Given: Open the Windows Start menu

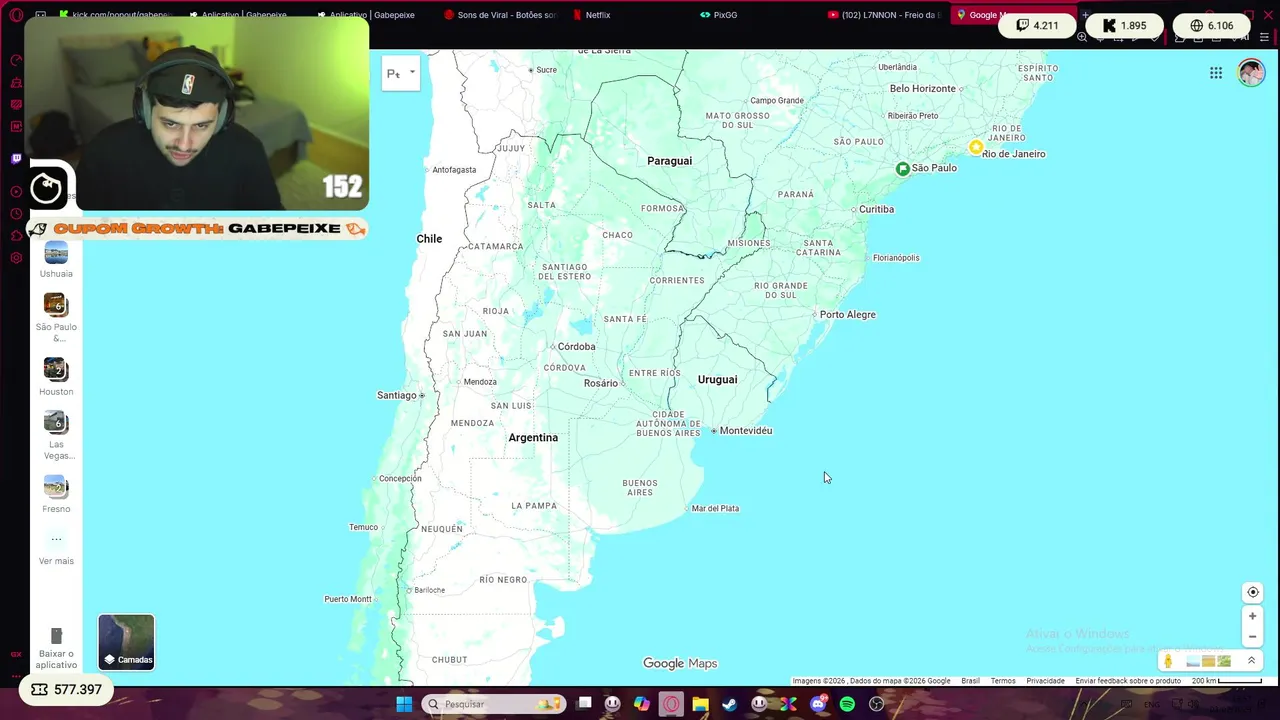Looking at the screenshot, I should (x=404, y=704).
